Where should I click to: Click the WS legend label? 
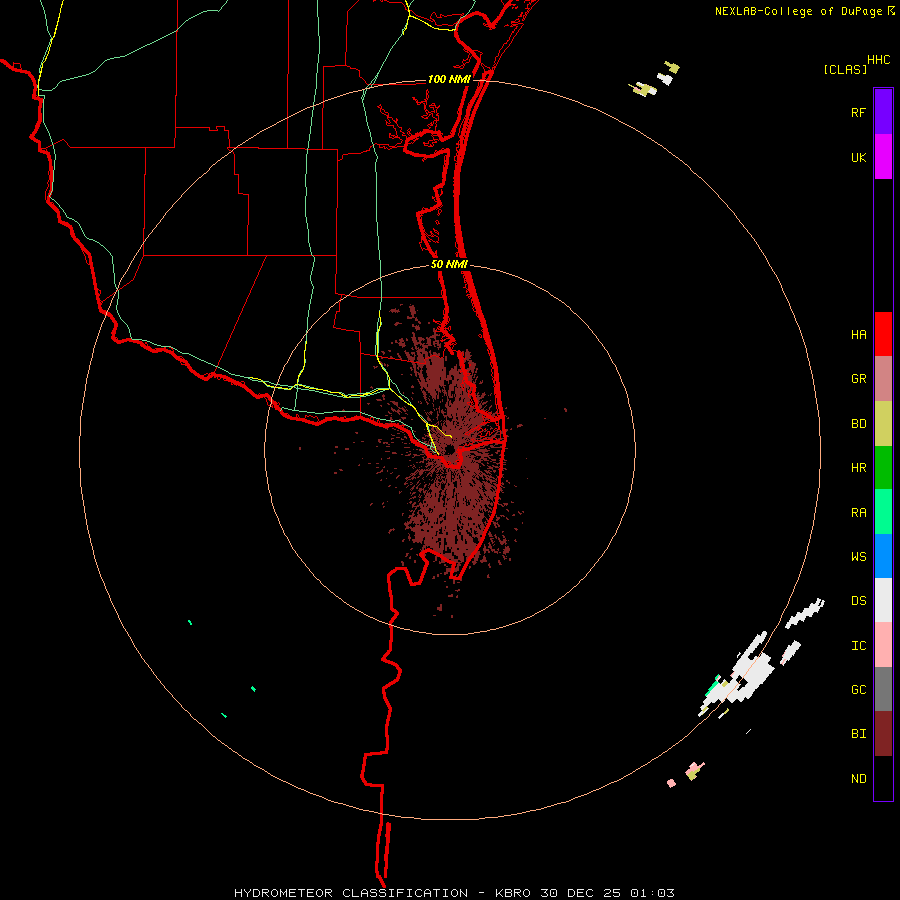[x=858, y=557]
